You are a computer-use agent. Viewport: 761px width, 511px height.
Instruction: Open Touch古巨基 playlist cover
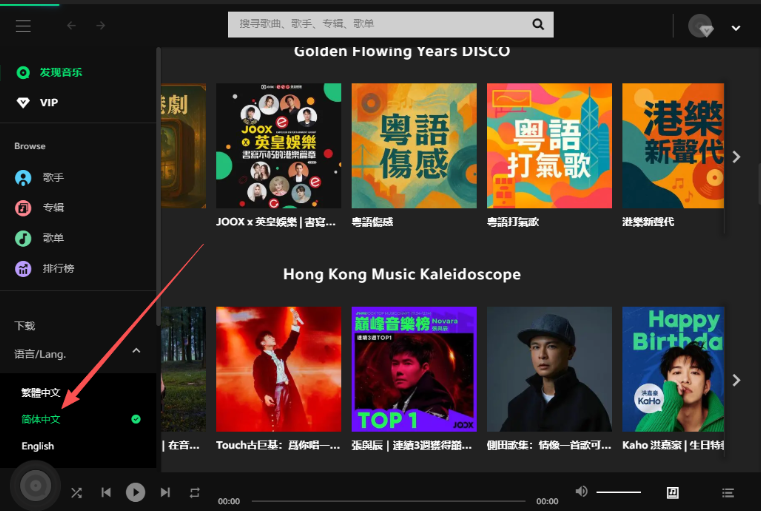(279, 369)
